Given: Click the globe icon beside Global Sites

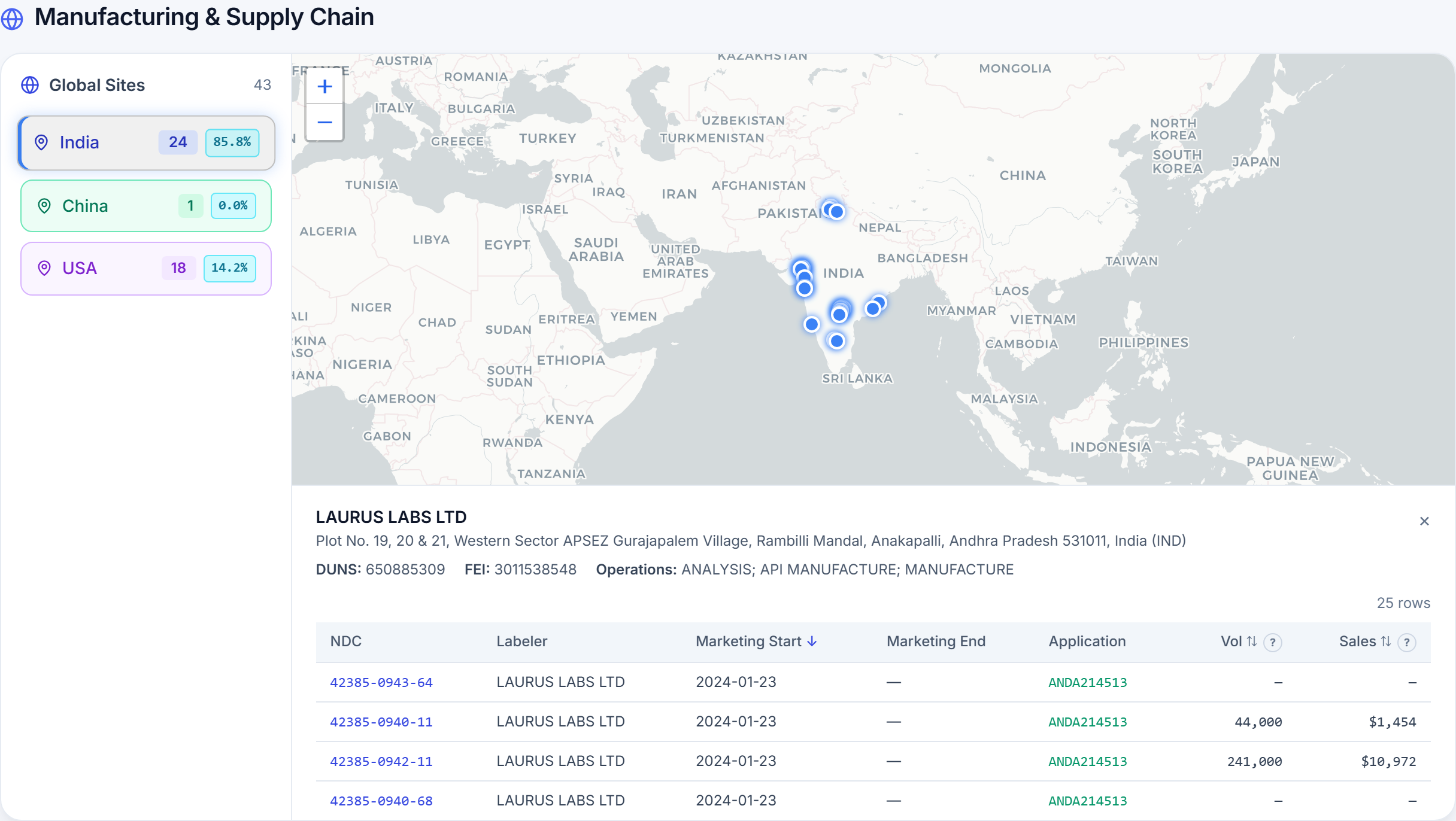Looking at the screenshot, I should coord(30,85).
